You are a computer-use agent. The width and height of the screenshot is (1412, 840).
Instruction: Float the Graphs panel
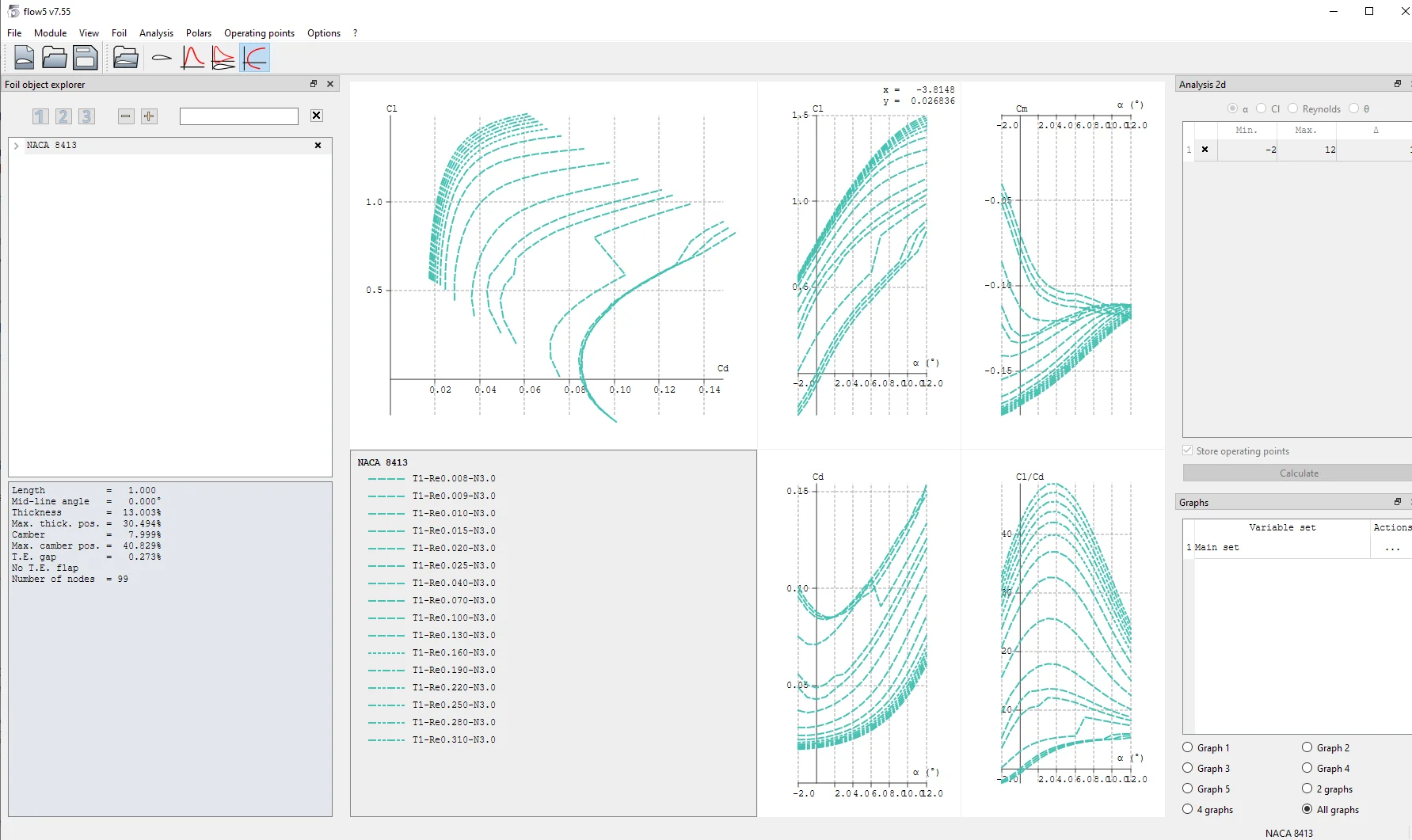(x=1398, y=502)
